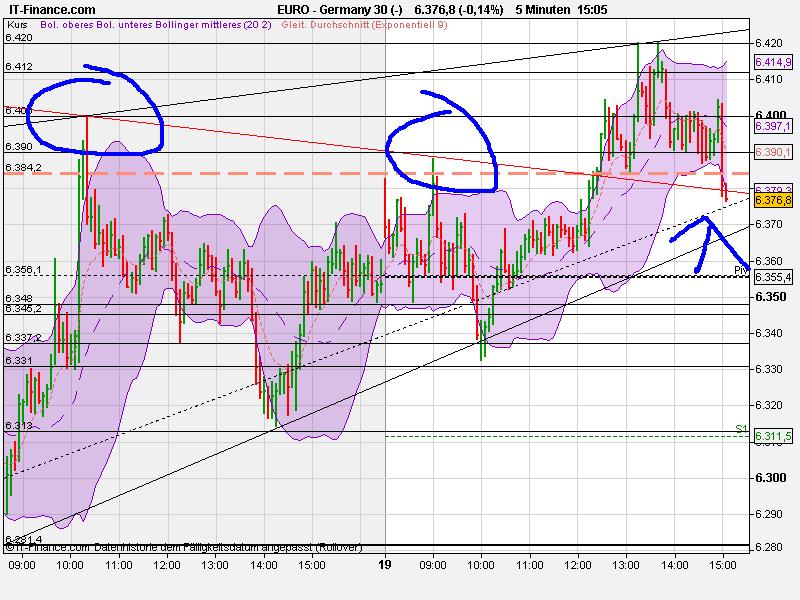
Task: Select the red price tag 6.397,1
Action: click(771, 128)
